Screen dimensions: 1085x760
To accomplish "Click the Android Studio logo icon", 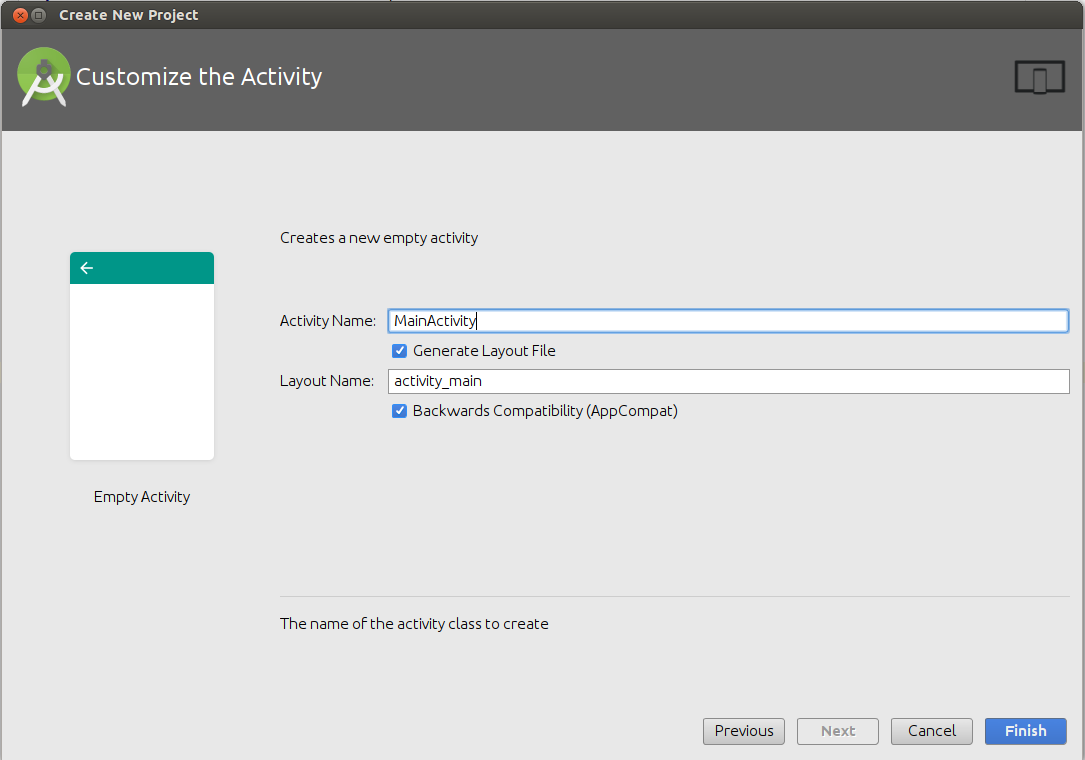I will point(43,77).
